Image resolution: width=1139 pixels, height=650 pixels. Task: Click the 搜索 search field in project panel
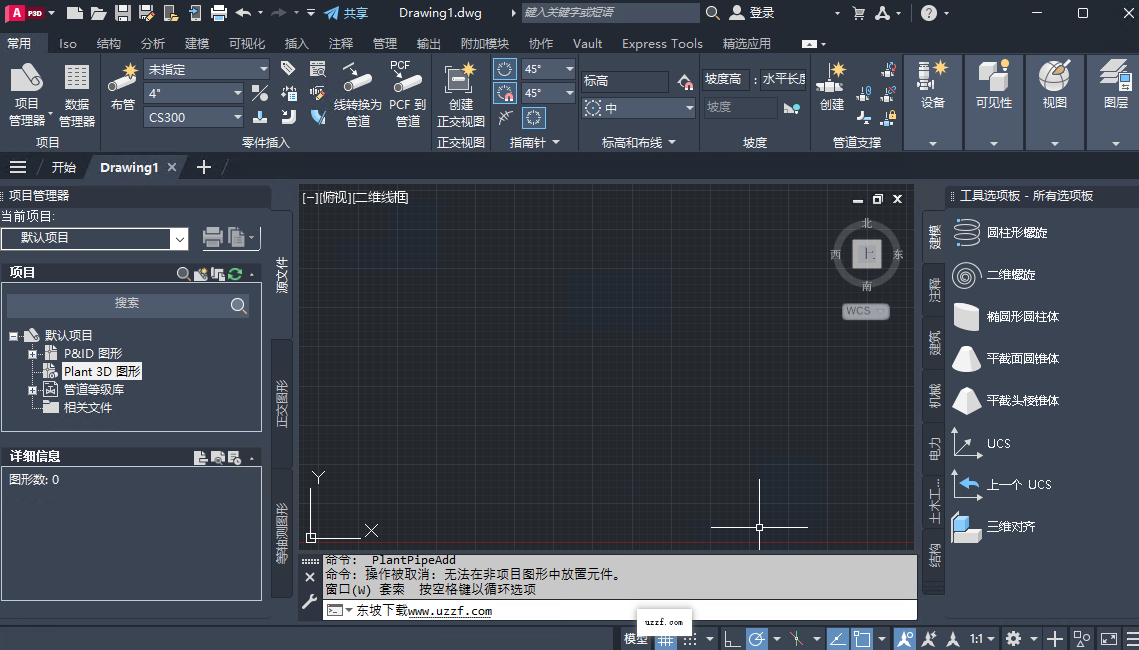pyautogui.click(x=130, y=304)
